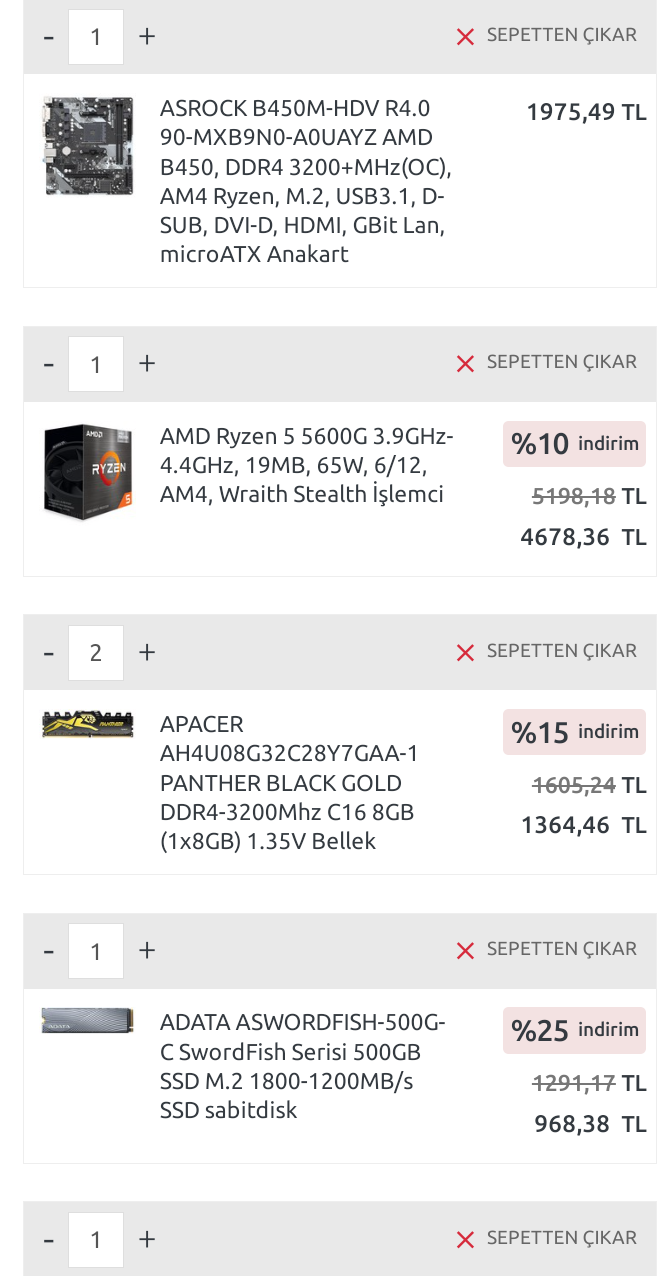Viewport: 668px width, 1276px height.
Task: Click the APACER quantity field showing 2
Action: (96, 652)
